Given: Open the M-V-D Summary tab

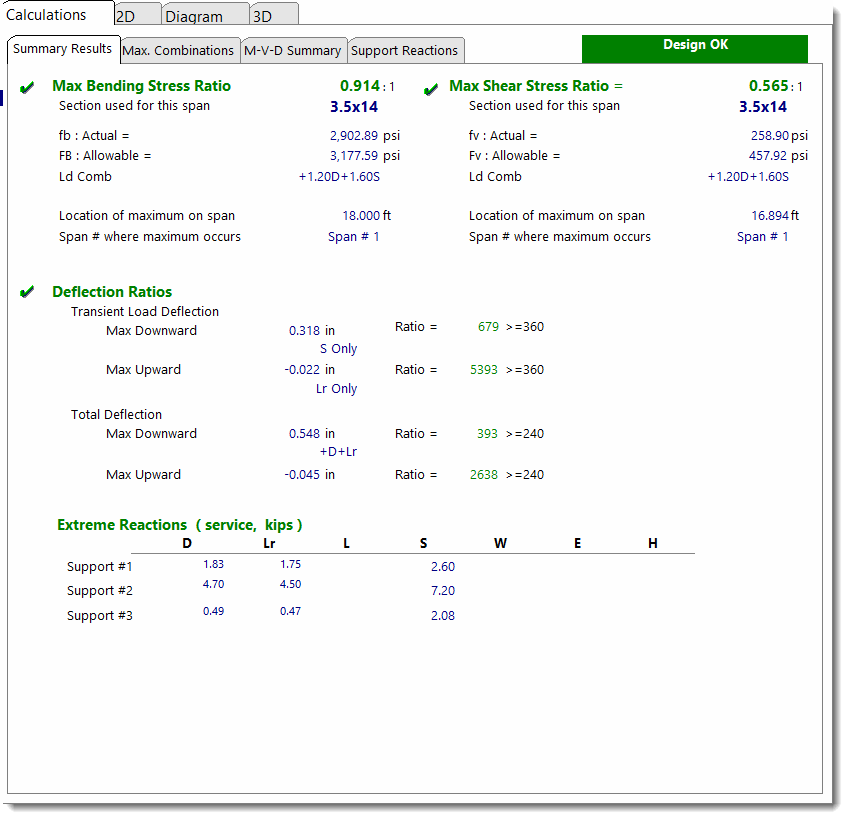Looking at the screenshot, I should pyautogui.click(x=294, y=49).
